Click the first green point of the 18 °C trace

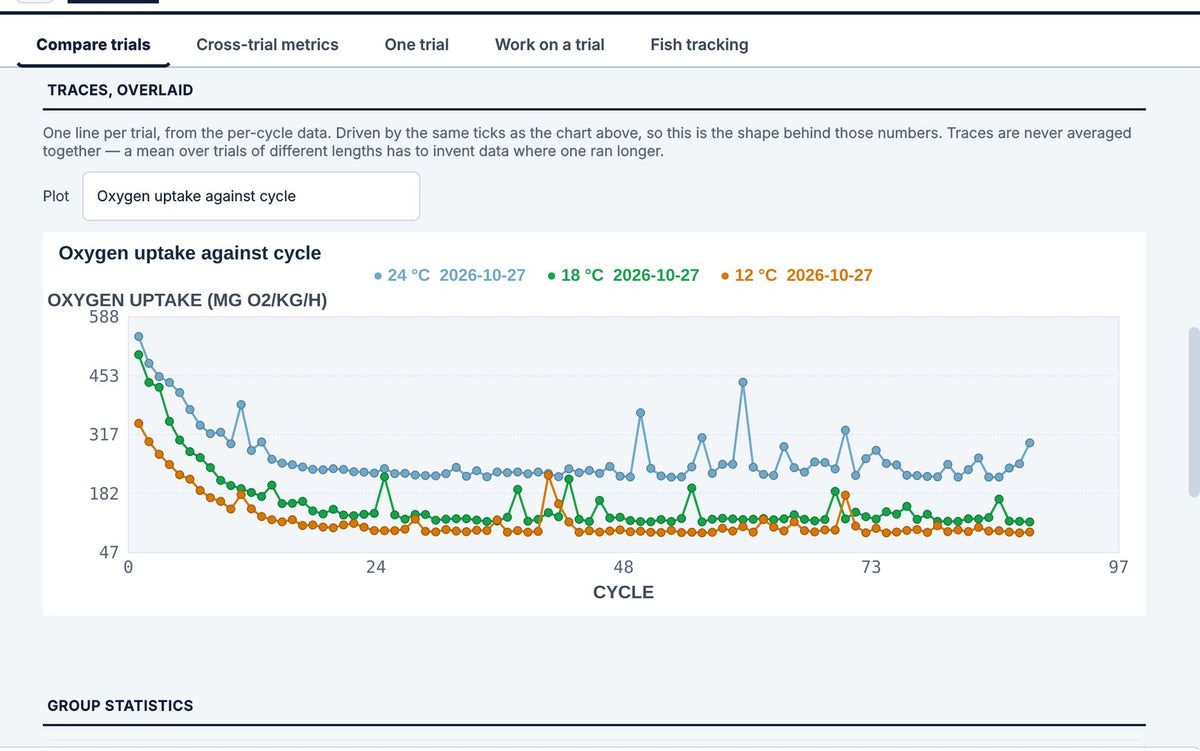(x=138, y=354)
